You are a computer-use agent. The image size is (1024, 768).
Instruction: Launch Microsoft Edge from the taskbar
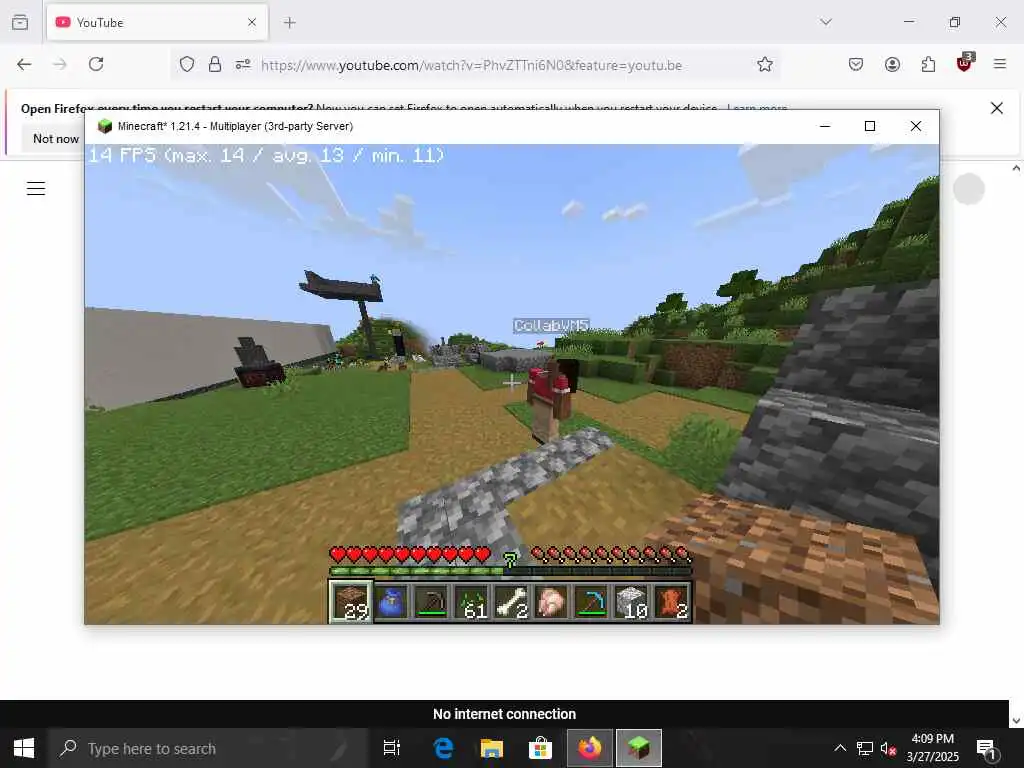pos(443,748)
